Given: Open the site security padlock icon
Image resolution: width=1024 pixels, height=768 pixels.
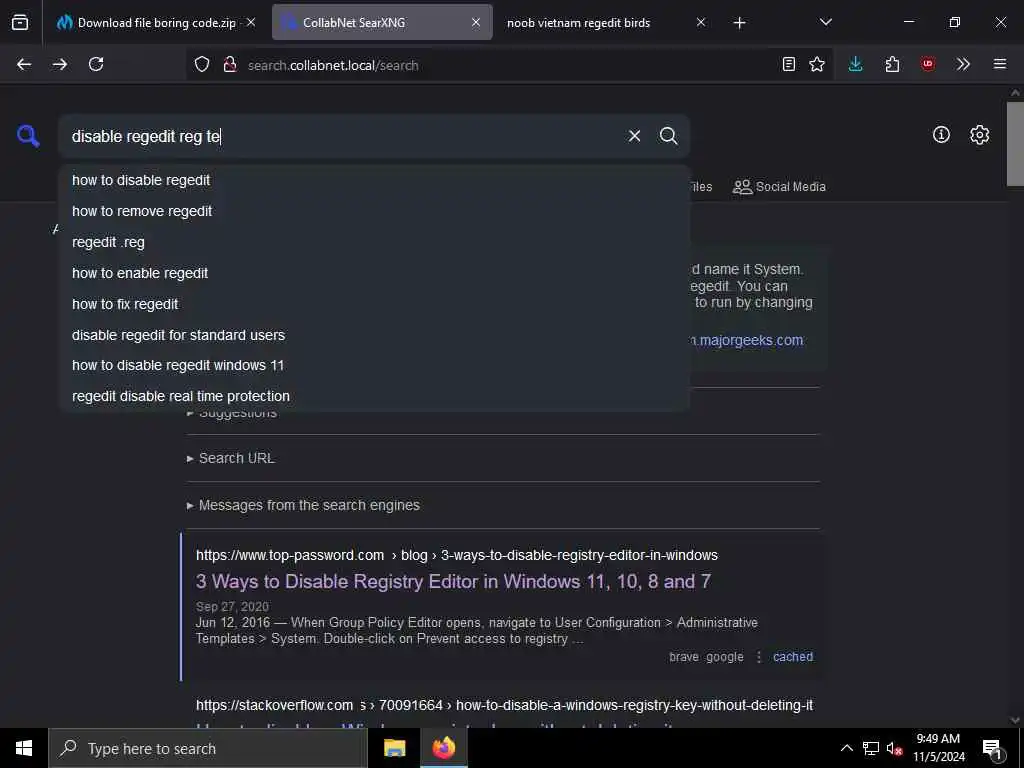Looking at the screenshot, I should (229, 65).
